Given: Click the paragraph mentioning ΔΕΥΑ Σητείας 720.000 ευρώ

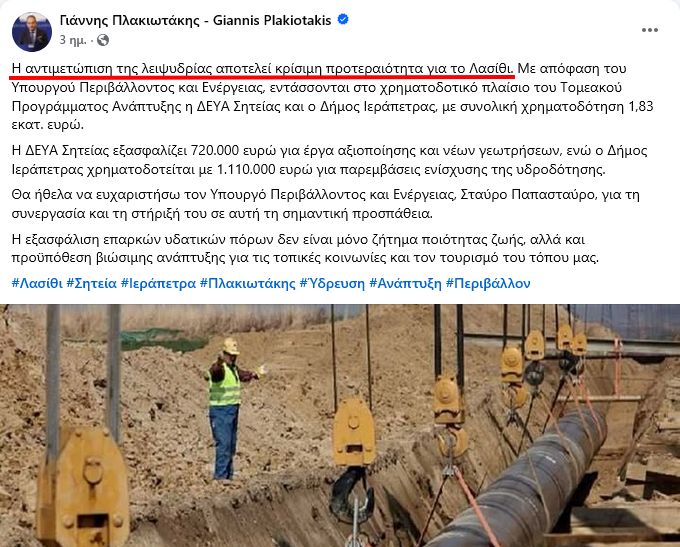Looking at the screenshot, I should pos(330,160).
